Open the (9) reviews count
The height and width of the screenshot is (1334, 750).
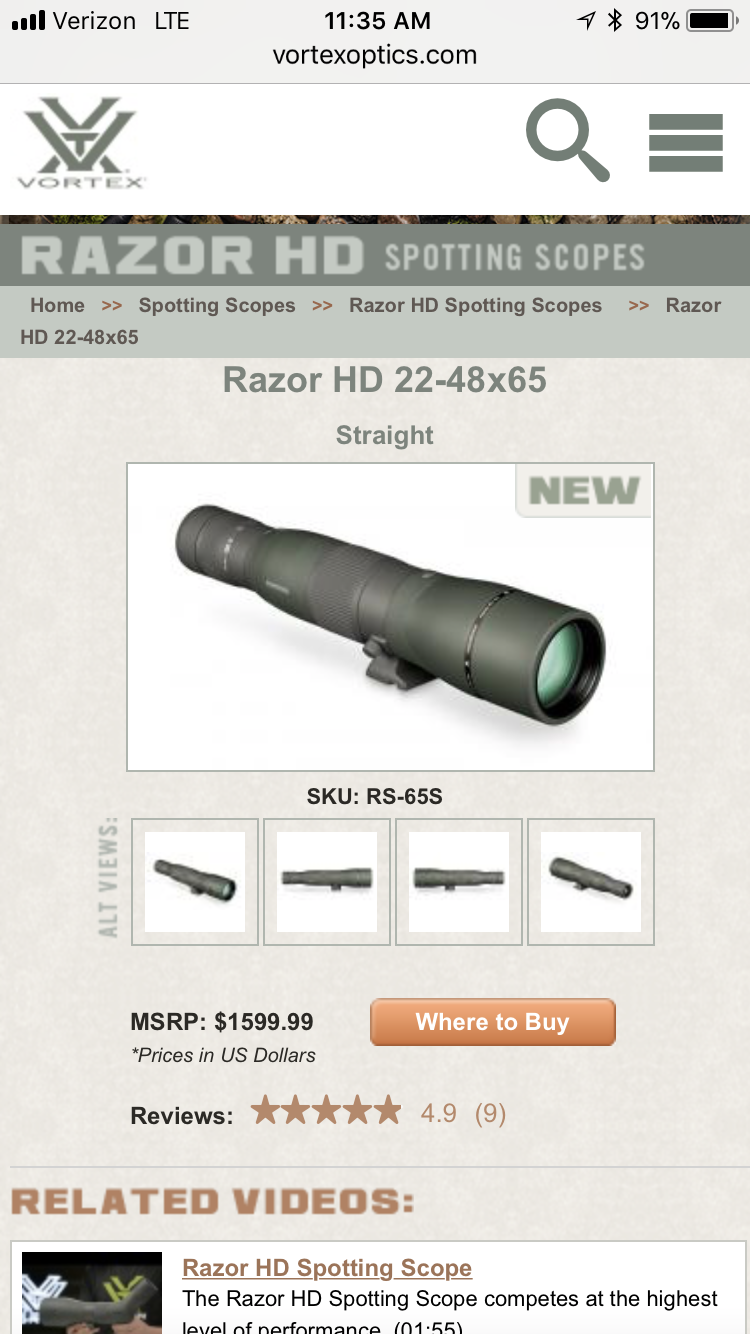(490, 1113)
